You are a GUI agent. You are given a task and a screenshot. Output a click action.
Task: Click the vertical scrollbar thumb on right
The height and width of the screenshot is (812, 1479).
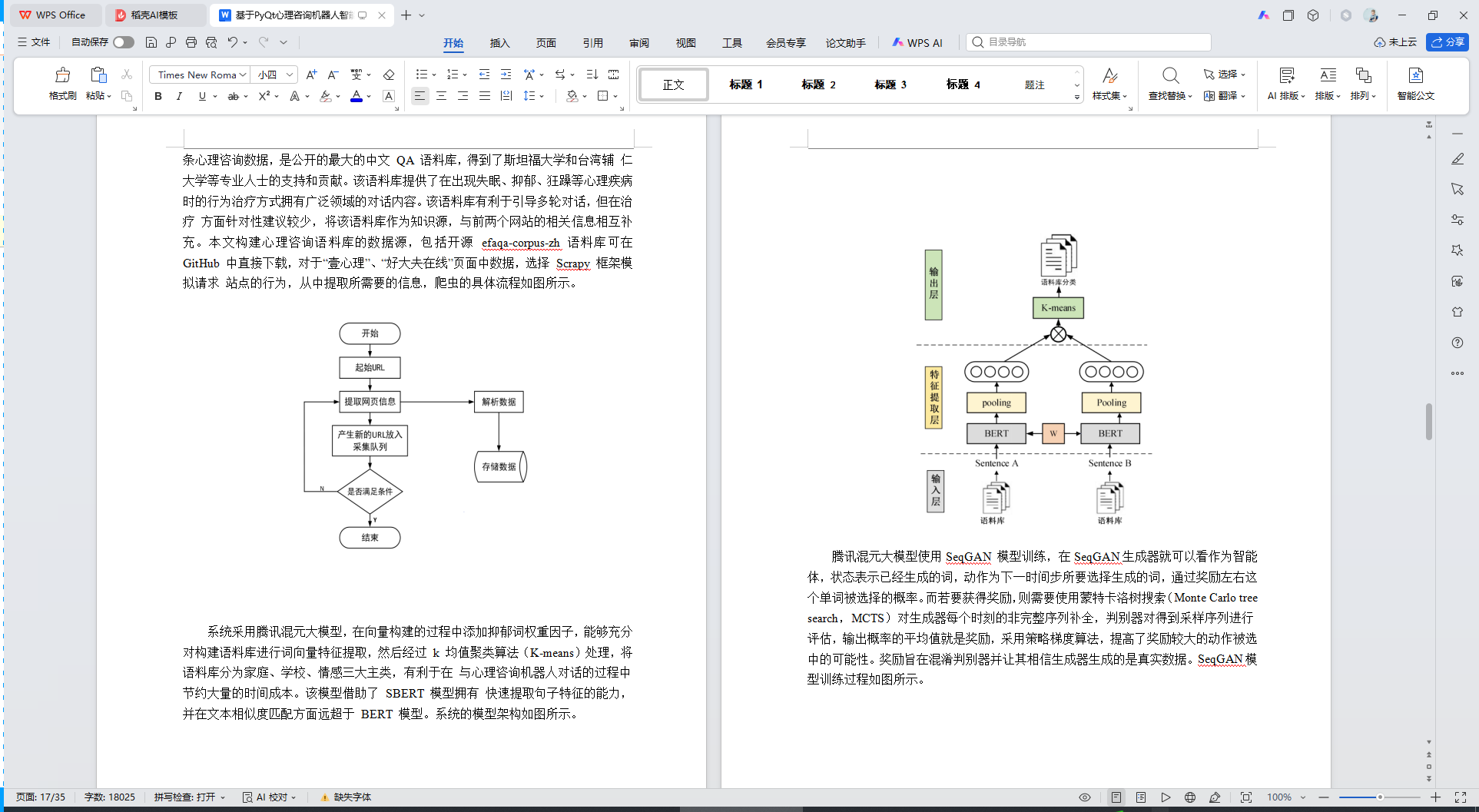pos(1429,421)
